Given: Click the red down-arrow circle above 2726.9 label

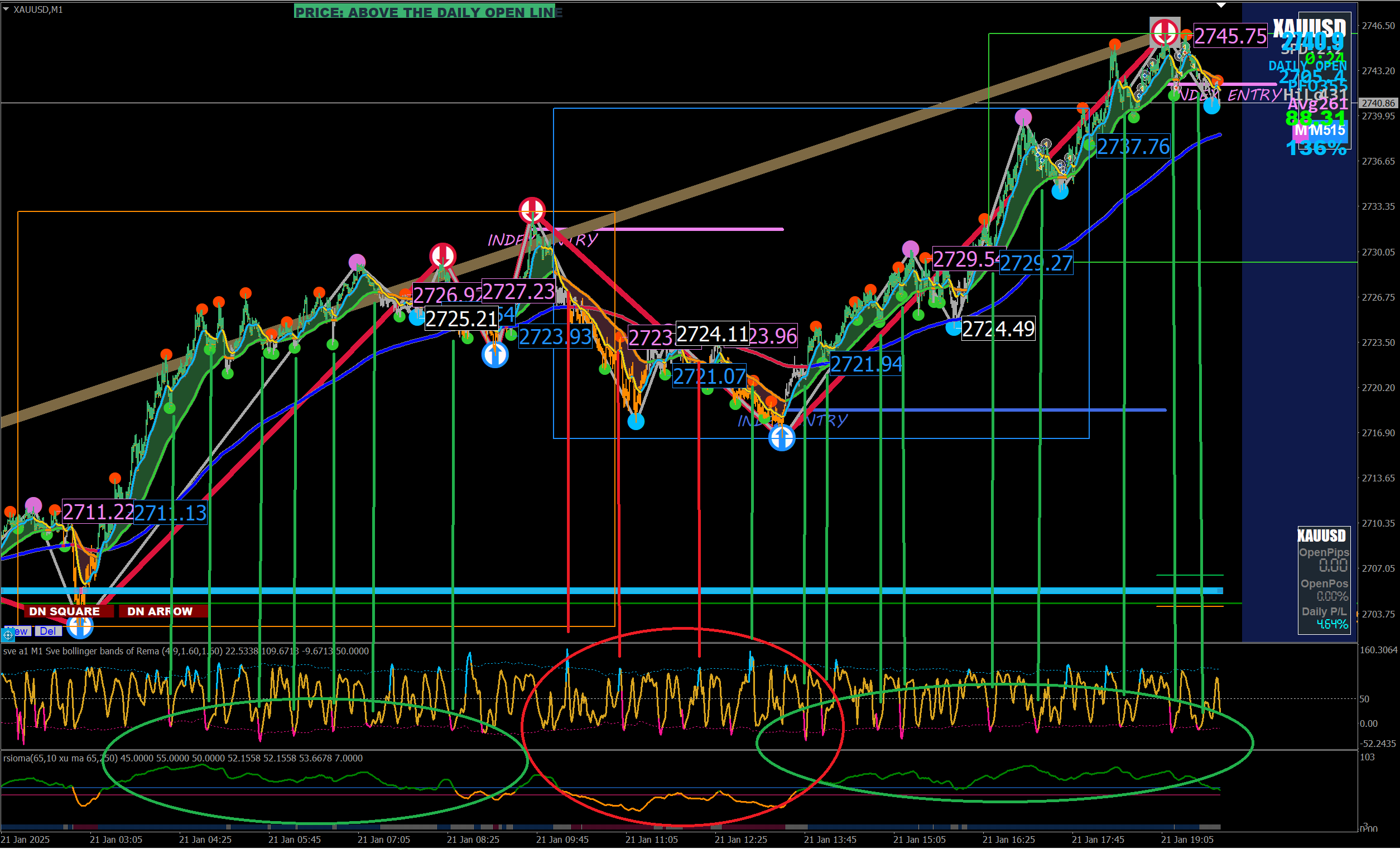Looking at the screenshot, I should [x=442, y=255].
